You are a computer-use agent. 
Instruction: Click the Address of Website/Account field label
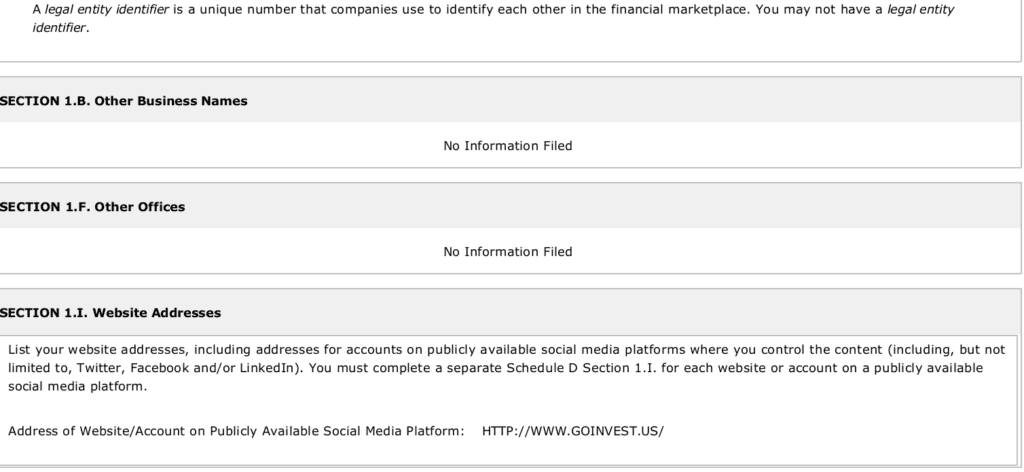click(236, 431)
